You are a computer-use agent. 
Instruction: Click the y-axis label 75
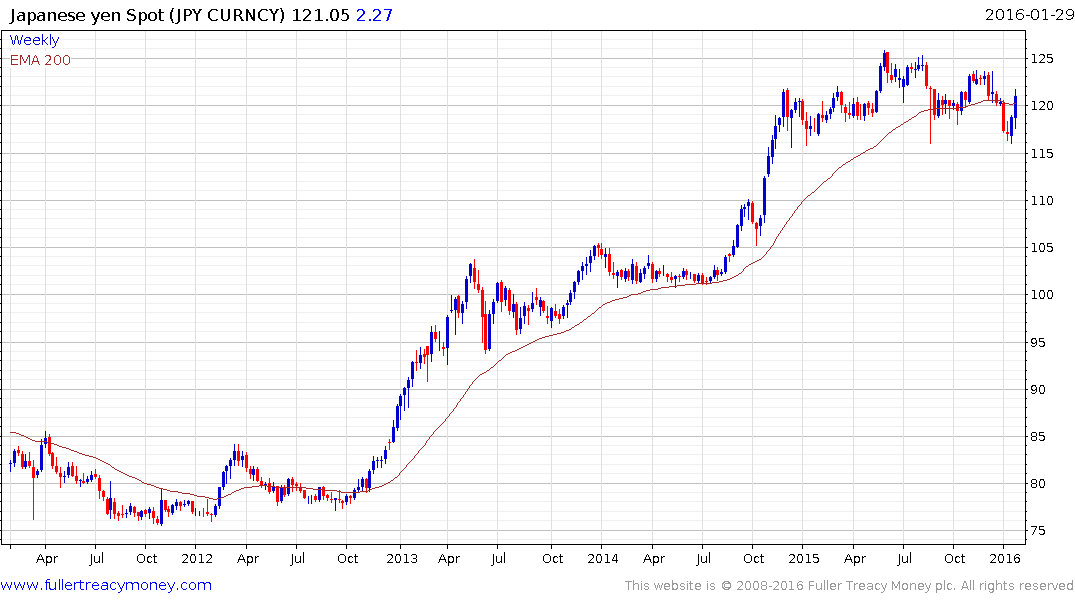tap(1038, 531)
